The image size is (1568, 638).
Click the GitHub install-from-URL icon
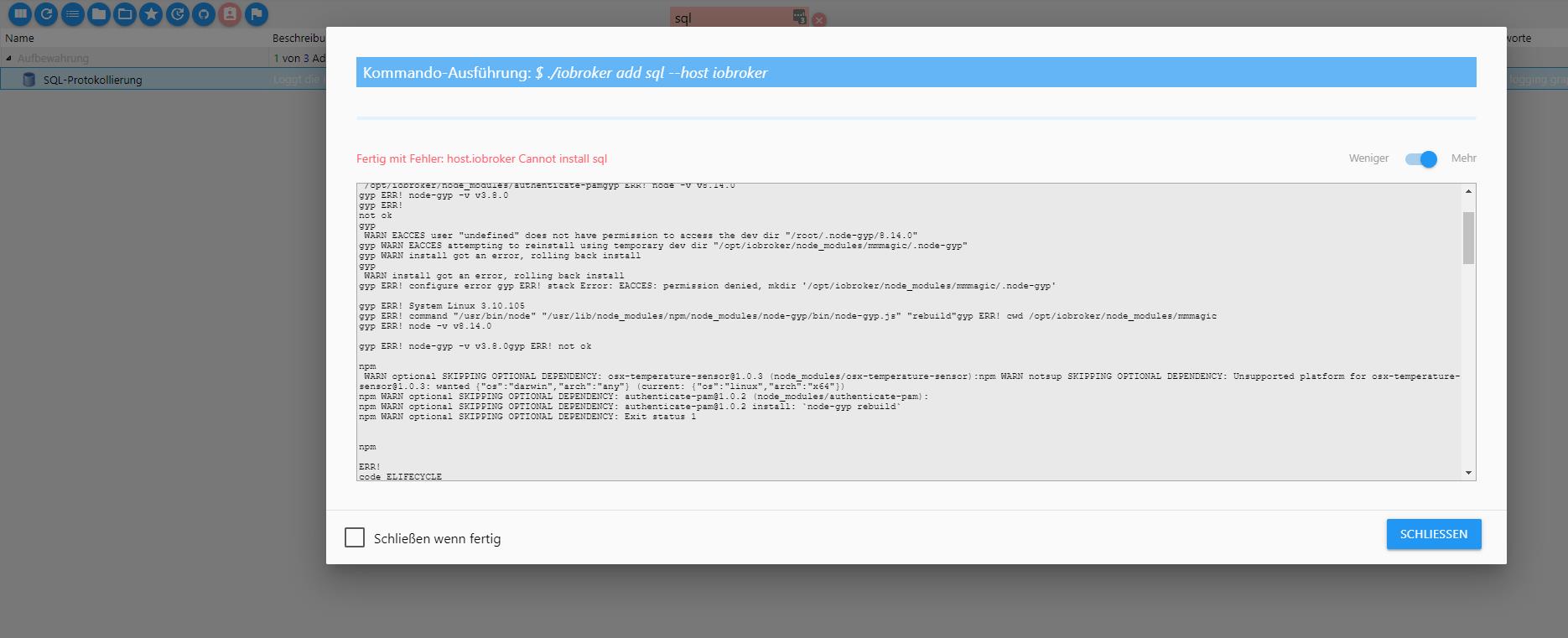pos(204,14)
